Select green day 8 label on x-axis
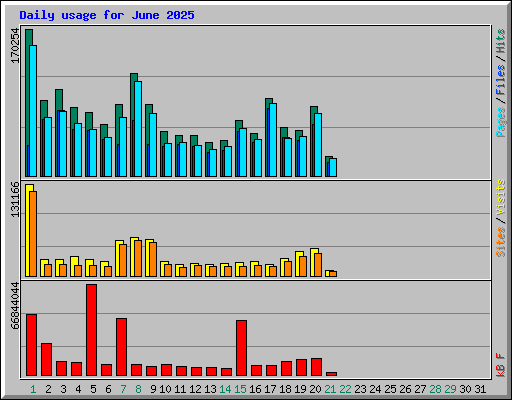This screenshot has width=512, height=400. 138,389
